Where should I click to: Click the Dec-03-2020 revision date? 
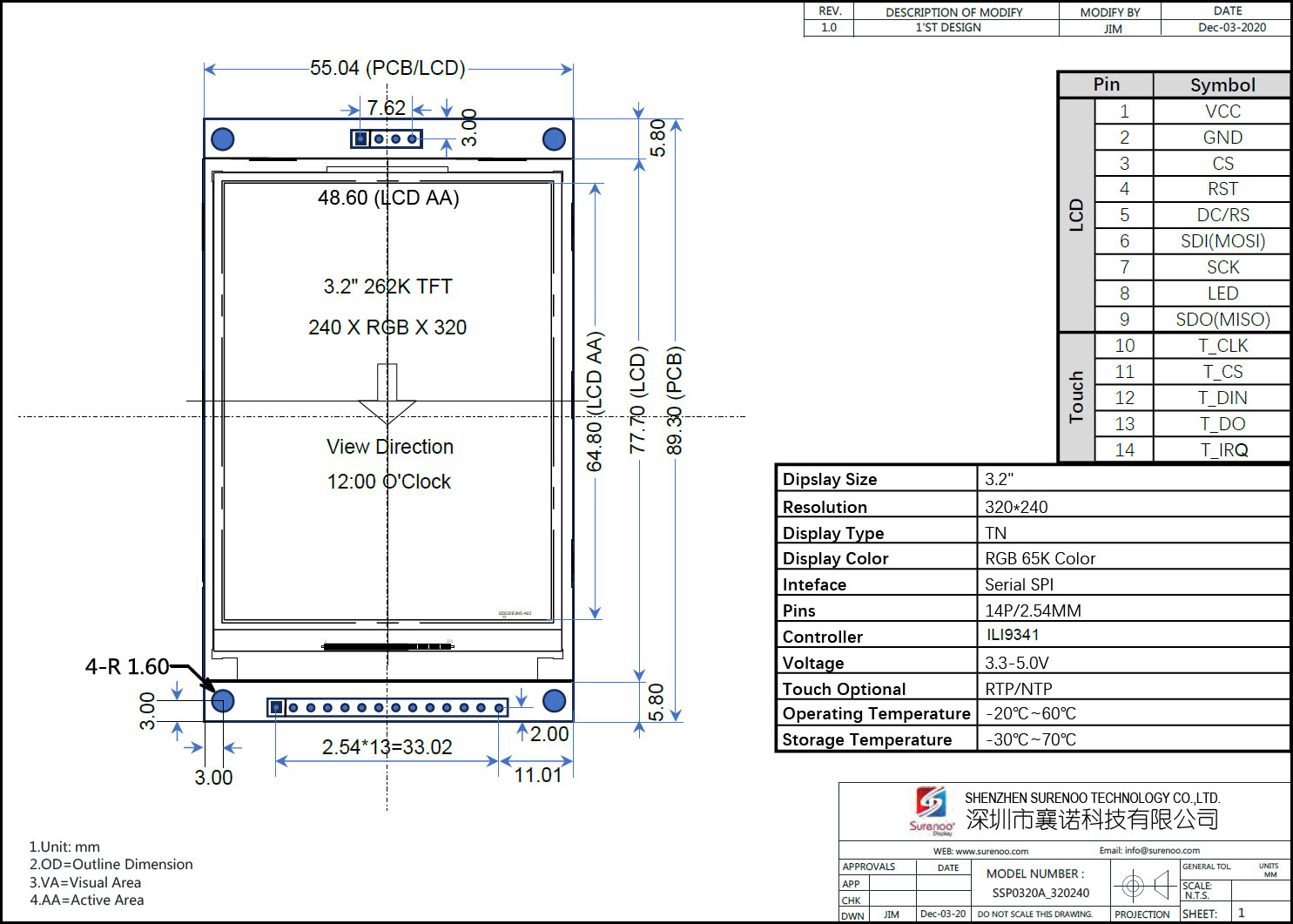1231,28
